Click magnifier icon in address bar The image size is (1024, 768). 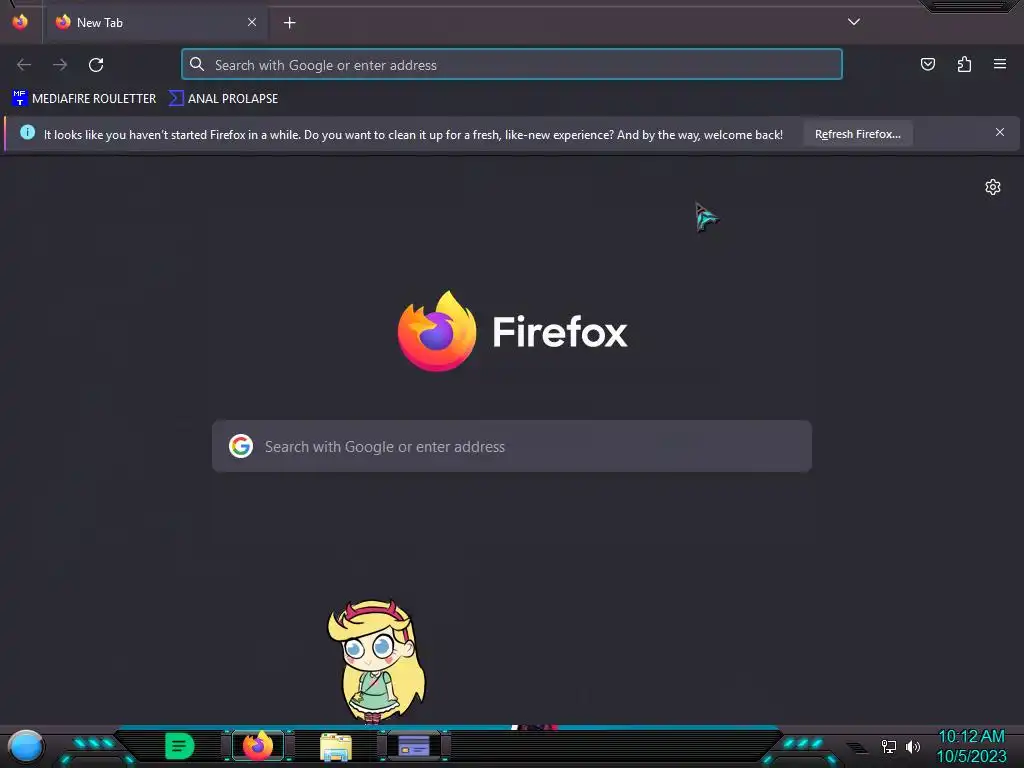click(197, 64)
